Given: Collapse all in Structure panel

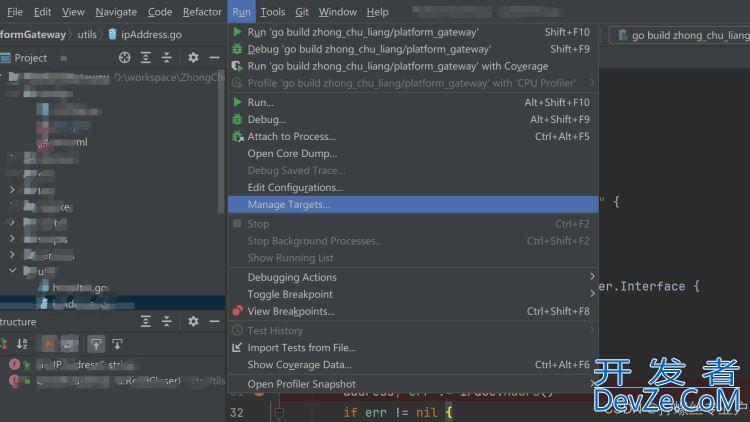Looking at the screenshot, I should tap(166, 321).
